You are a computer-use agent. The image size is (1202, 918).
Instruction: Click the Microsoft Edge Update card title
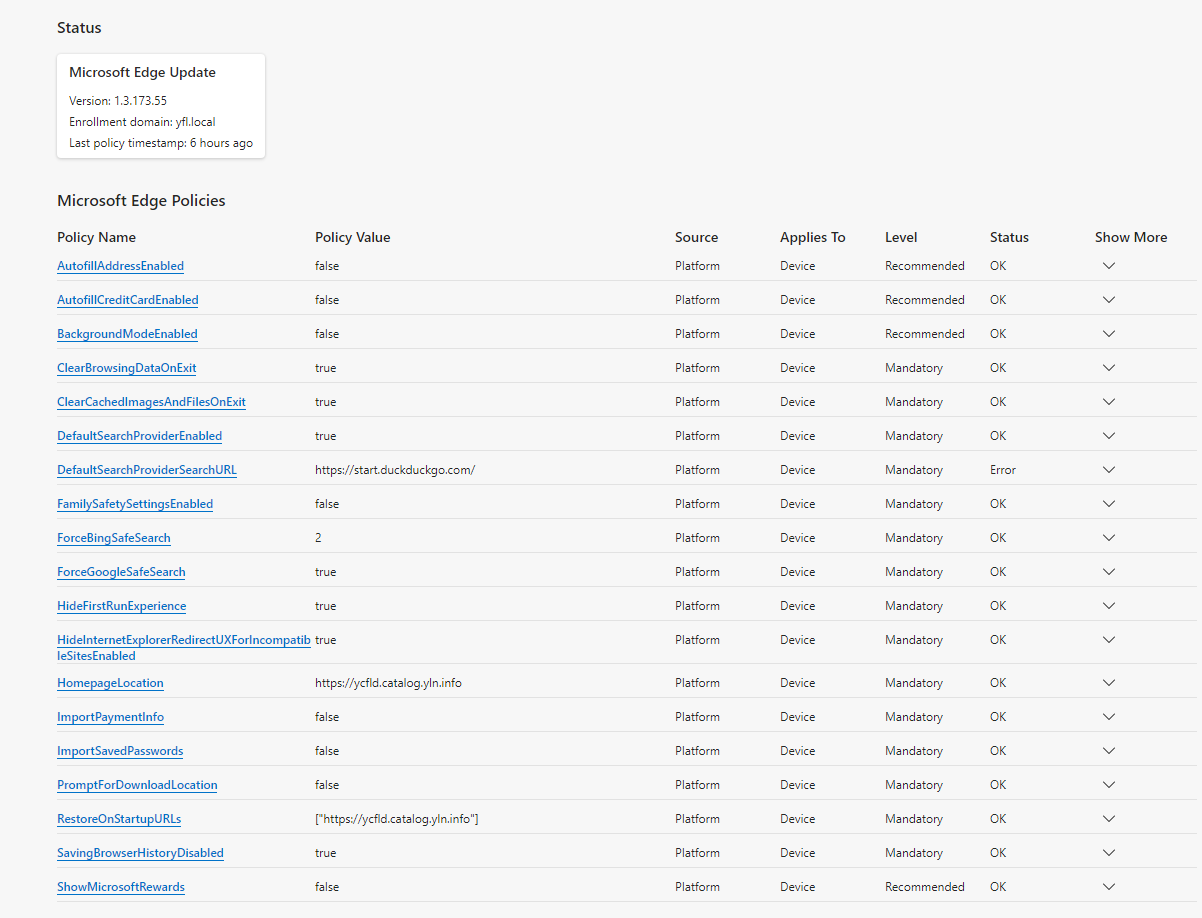tap(142, 72)
